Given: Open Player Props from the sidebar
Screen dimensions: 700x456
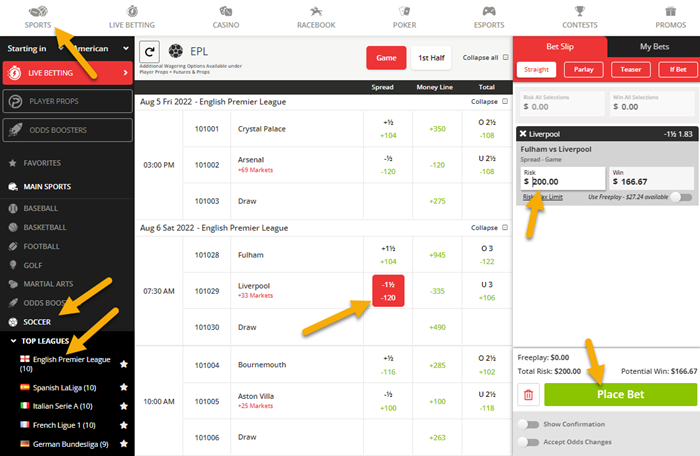Looking at the screenshot, I should (x=67, y=101).
